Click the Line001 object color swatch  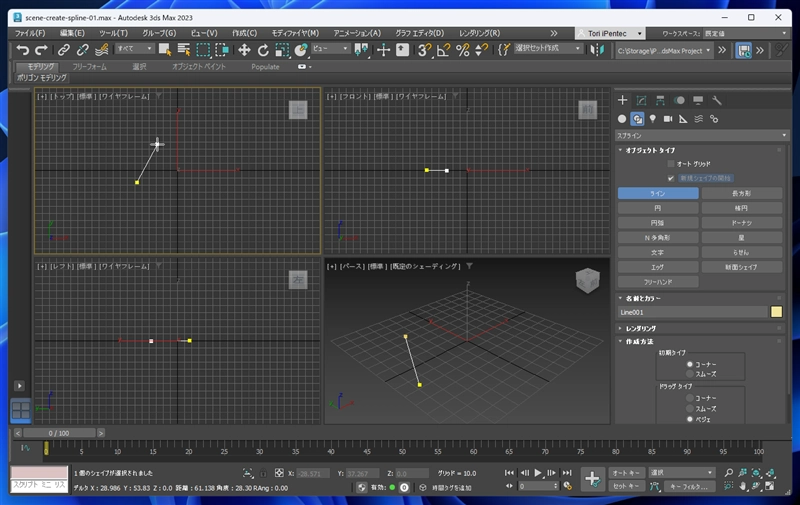tap(776, 312)
